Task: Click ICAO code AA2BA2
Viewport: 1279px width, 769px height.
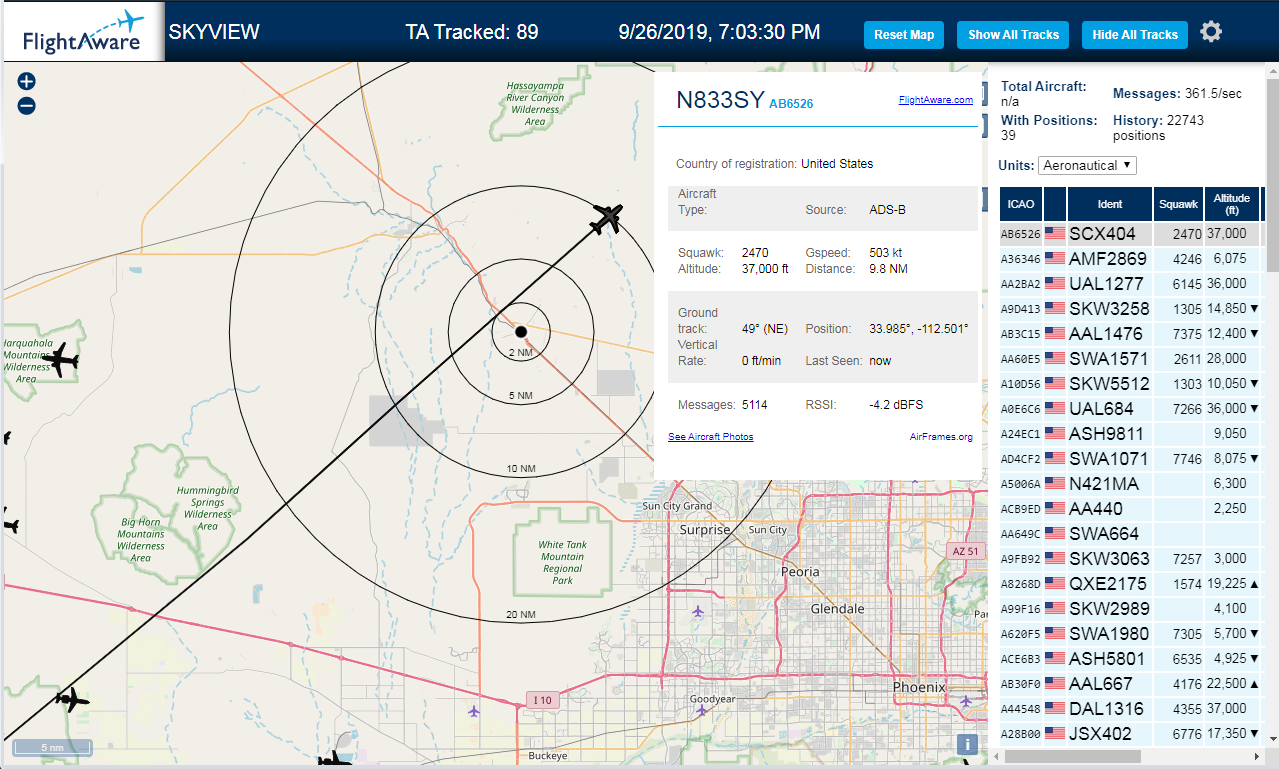Action: click(1021, 284)
